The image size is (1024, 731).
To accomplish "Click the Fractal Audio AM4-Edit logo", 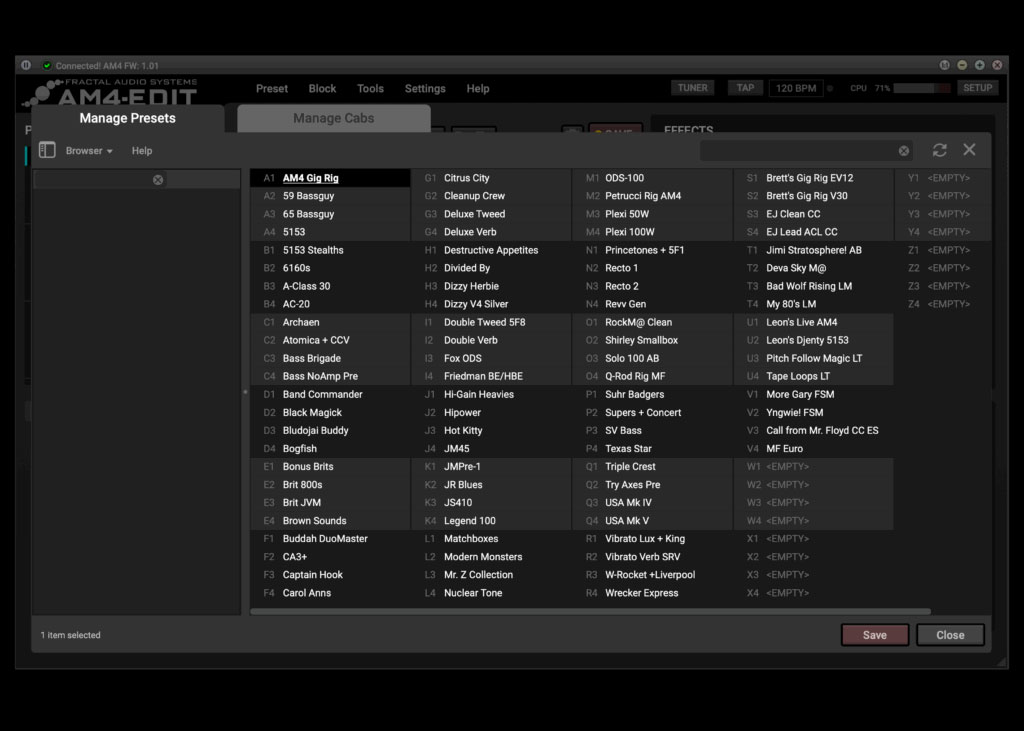I will pos(112,93).
